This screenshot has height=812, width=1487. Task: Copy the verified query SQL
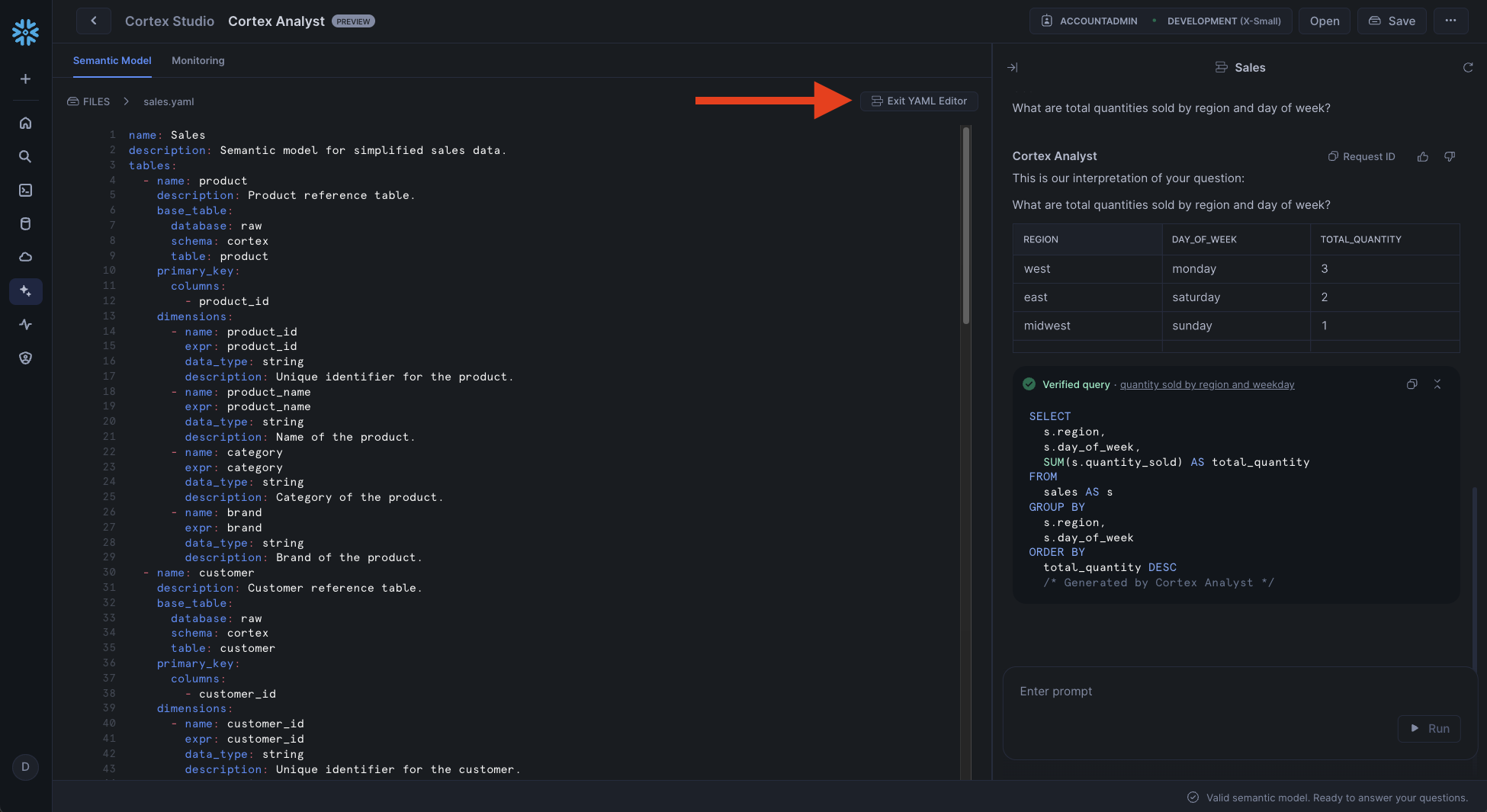[1412, 384]
